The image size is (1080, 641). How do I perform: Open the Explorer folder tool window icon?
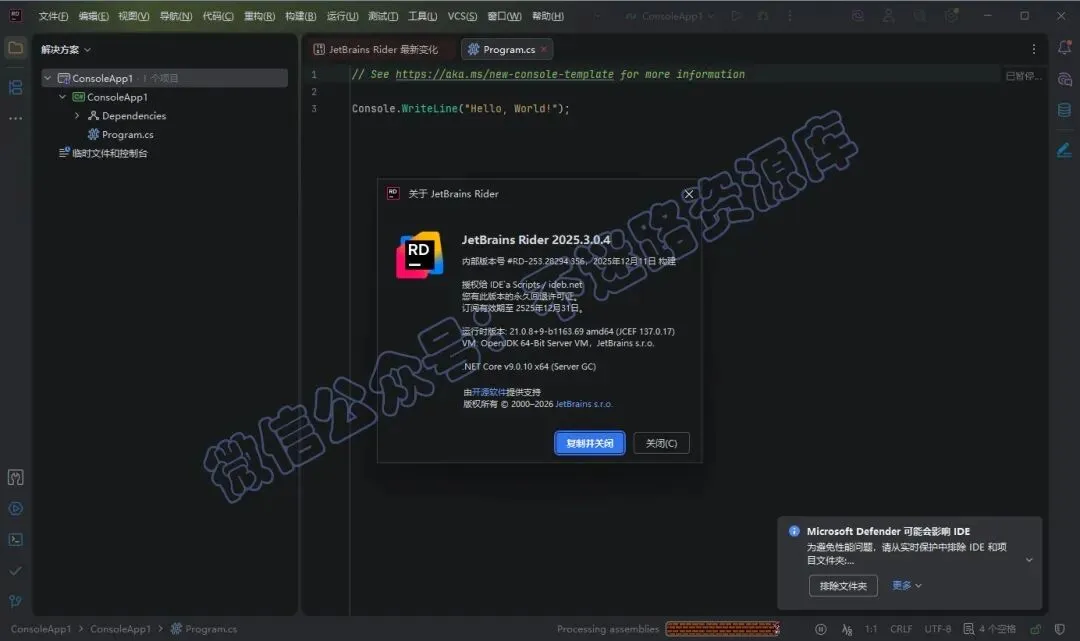click(x=15, y=48)
